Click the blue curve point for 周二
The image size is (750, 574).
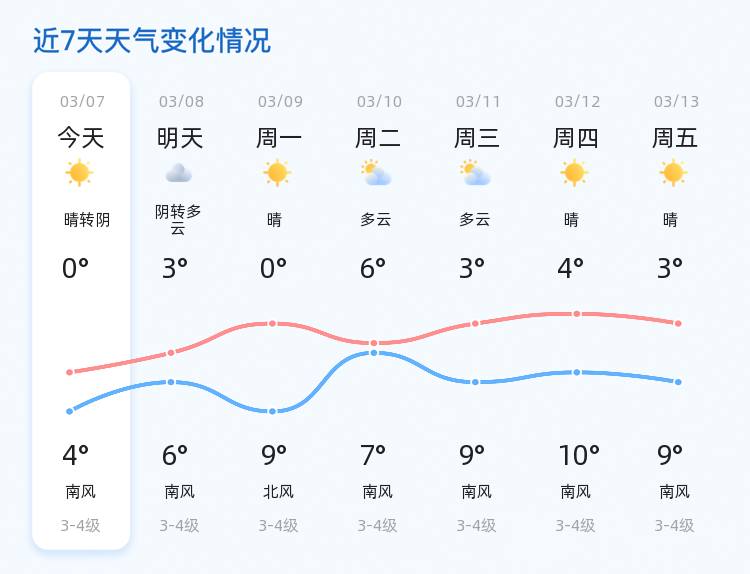pyautogui.click(x=374, y=353)
